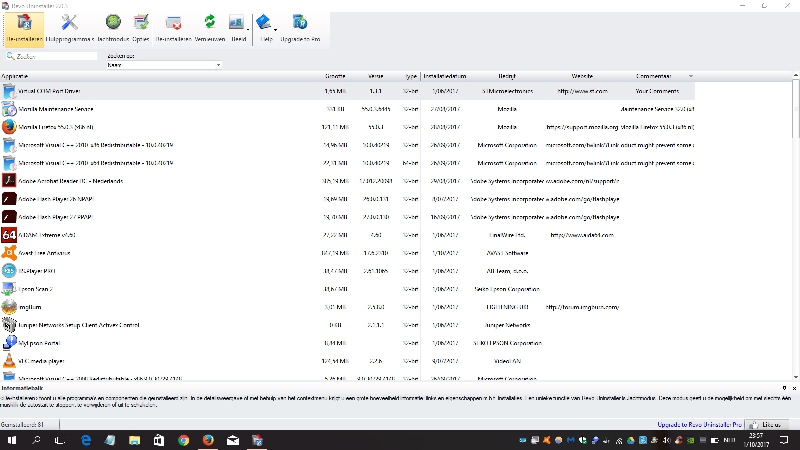
Task: Open Beeld view button
Action: click(236, 29)
